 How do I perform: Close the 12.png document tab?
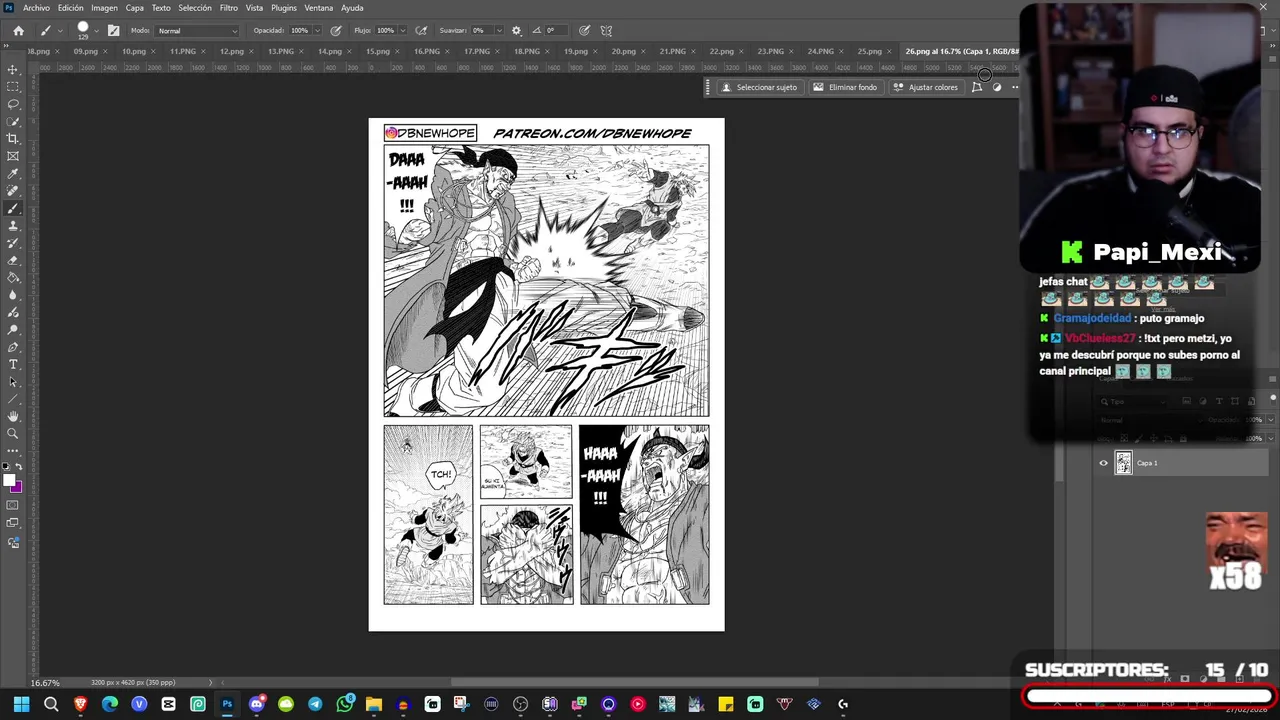pos(252,51)
